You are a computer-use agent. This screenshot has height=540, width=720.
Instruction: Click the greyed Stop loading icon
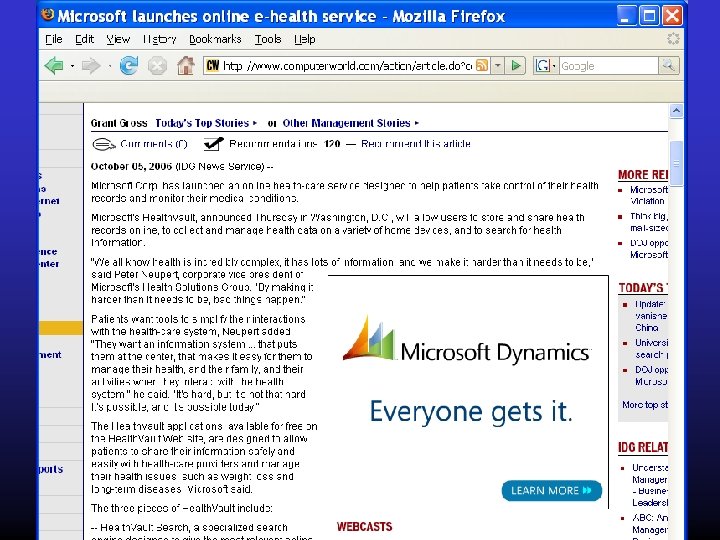tap(157, 66)
